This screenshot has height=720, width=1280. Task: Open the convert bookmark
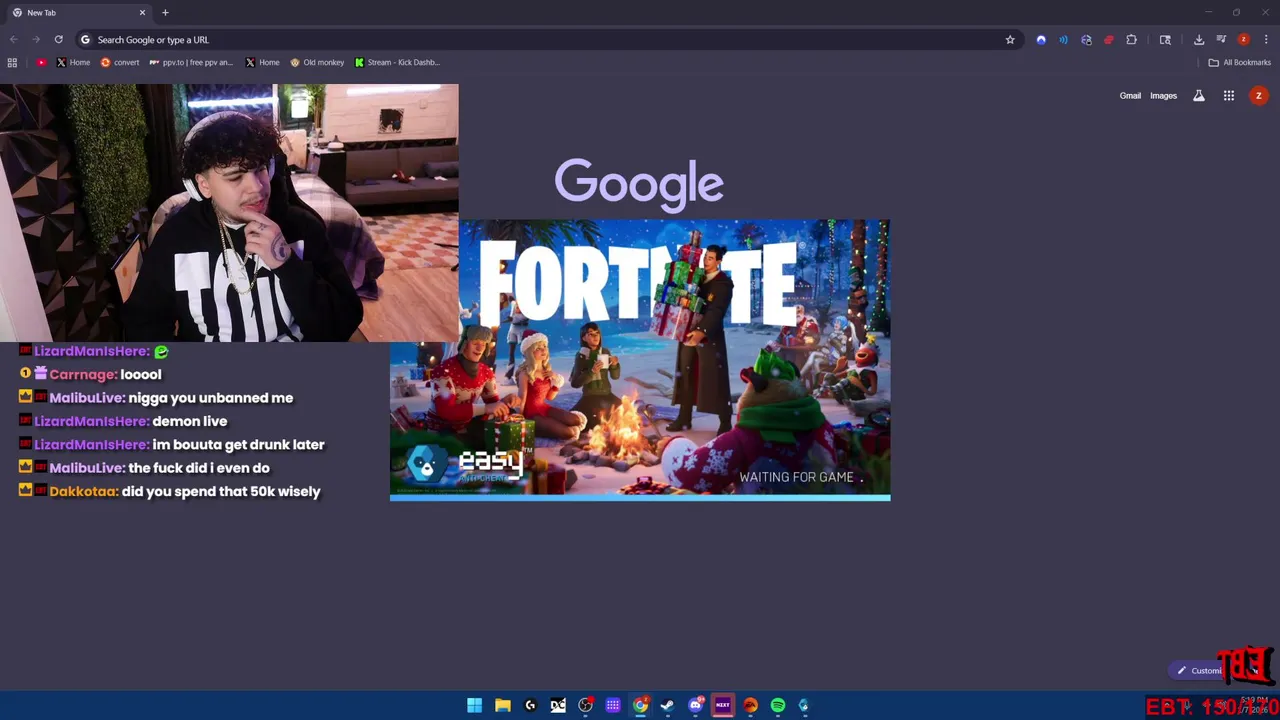coord(120,62)
